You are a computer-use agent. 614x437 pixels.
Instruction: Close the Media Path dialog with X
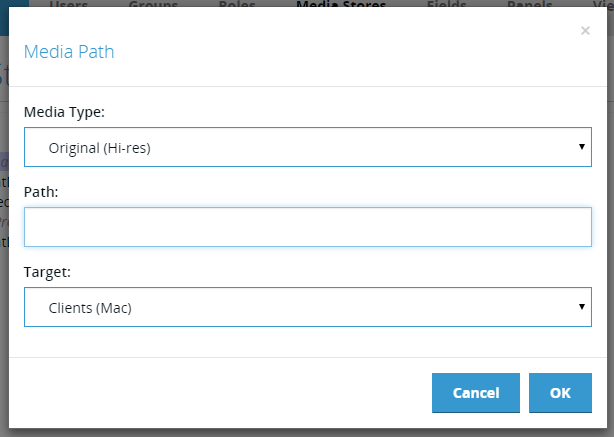point(585,31)
